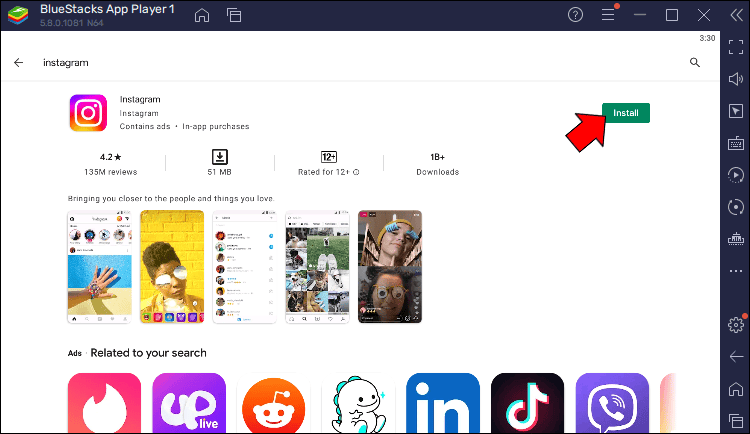Viewport: 750px width, 434px height.
Task: Open the BlueStacks home tab icon
Action: tap(202, 15)
